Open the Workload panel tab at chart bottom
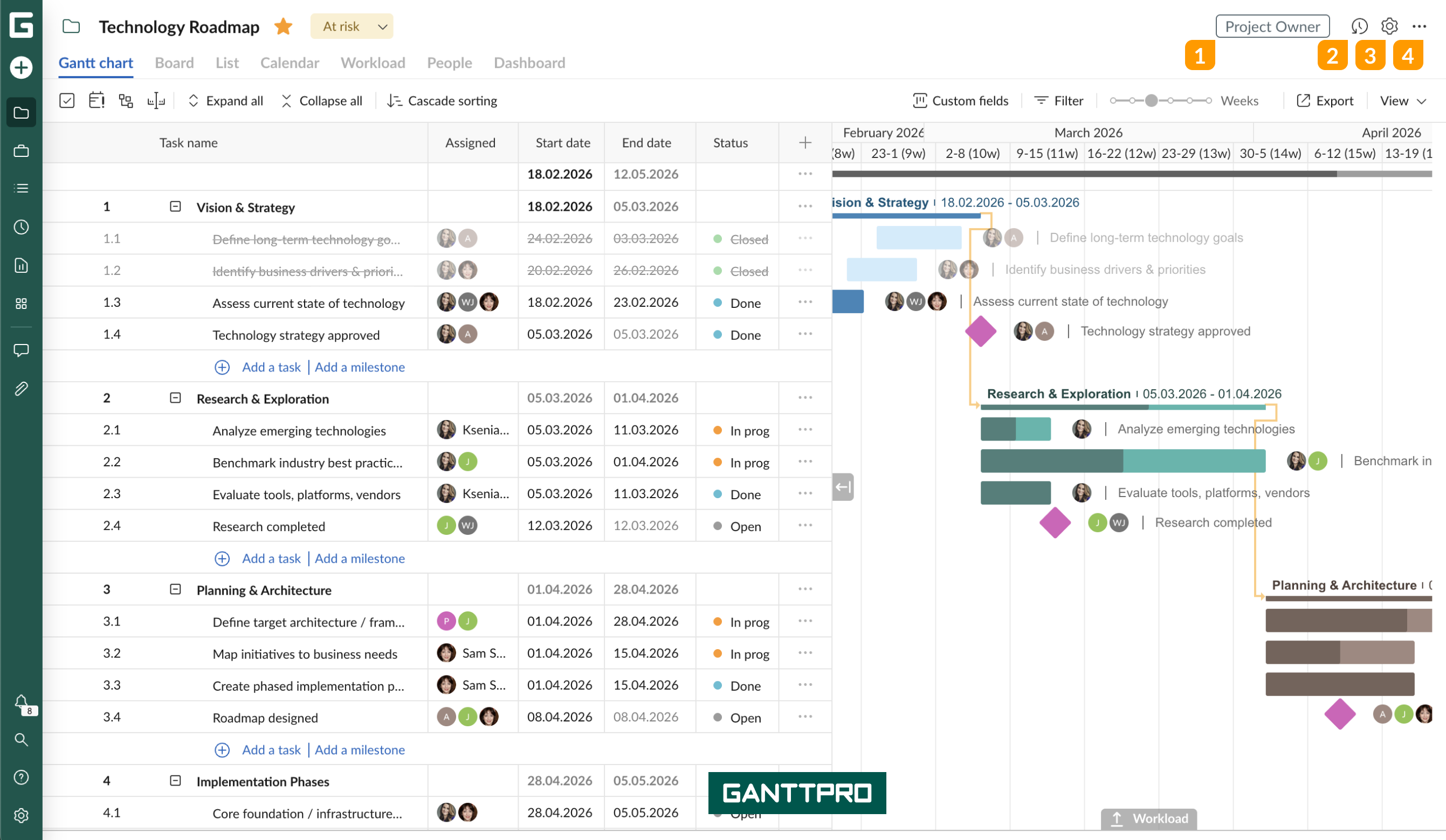This screenshot has width=1446, height=840. (x=1149, y=819)
